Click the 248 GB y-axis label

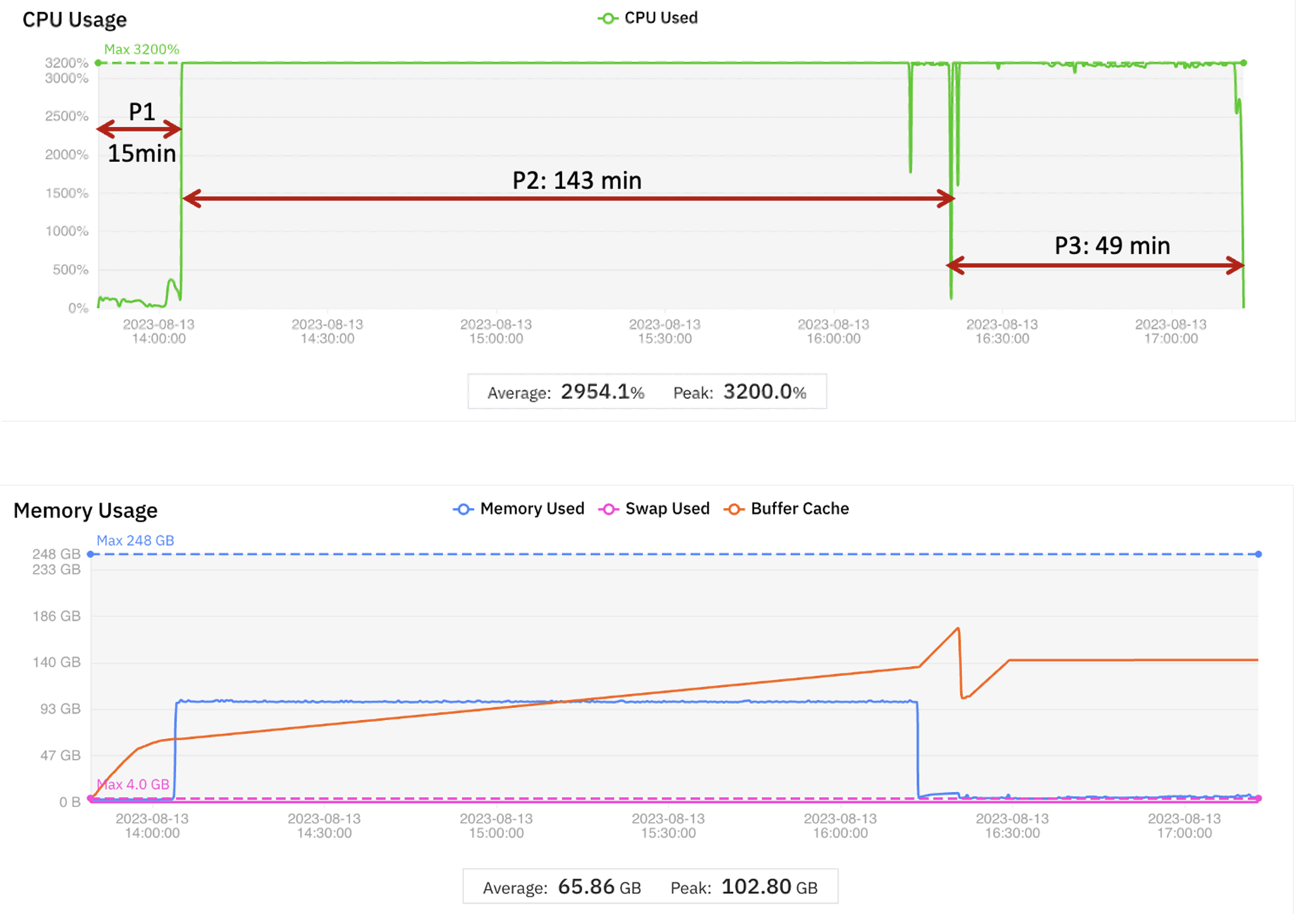pos(56,554)
